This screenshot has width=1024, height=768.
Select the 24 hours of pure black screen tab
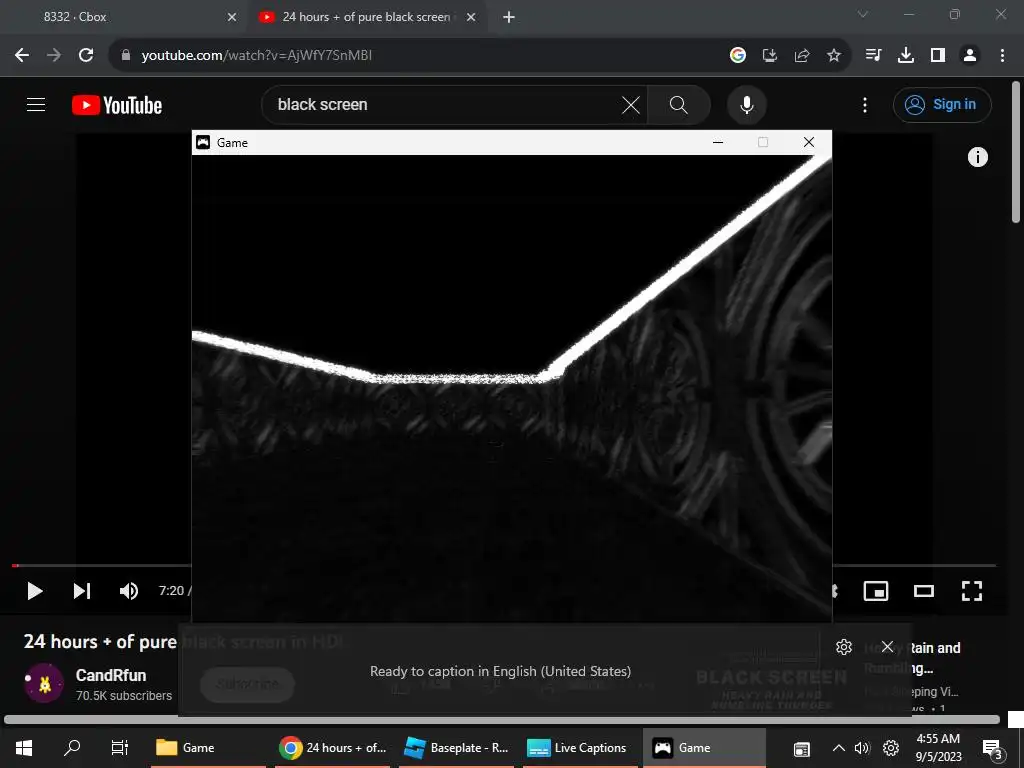[x=366, y=17]
